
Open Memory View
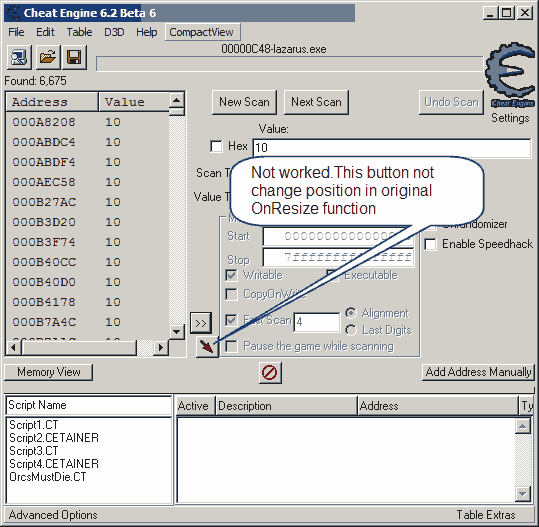click(48, 372)
